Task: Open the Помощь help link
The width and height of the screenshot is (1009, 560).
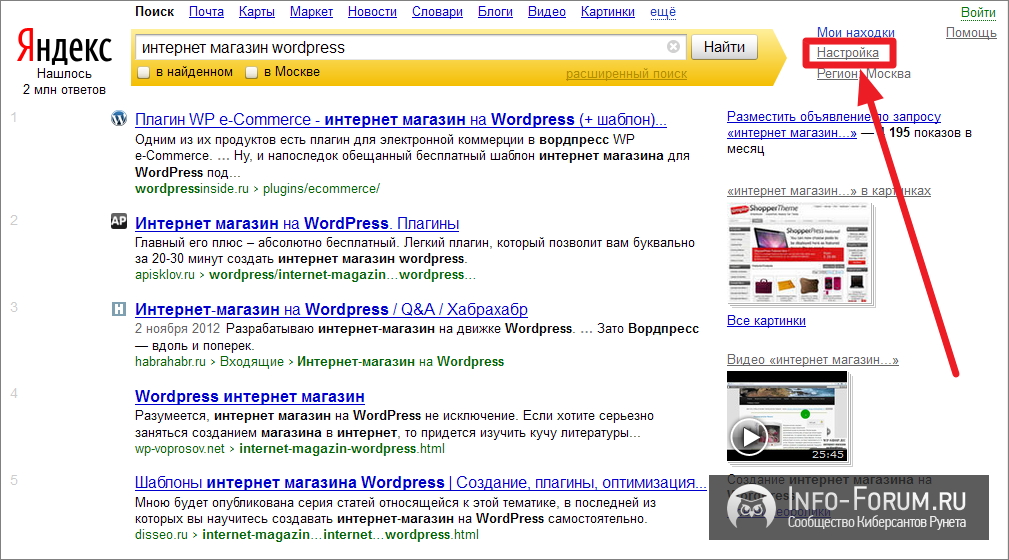Action: click(971, 32)
